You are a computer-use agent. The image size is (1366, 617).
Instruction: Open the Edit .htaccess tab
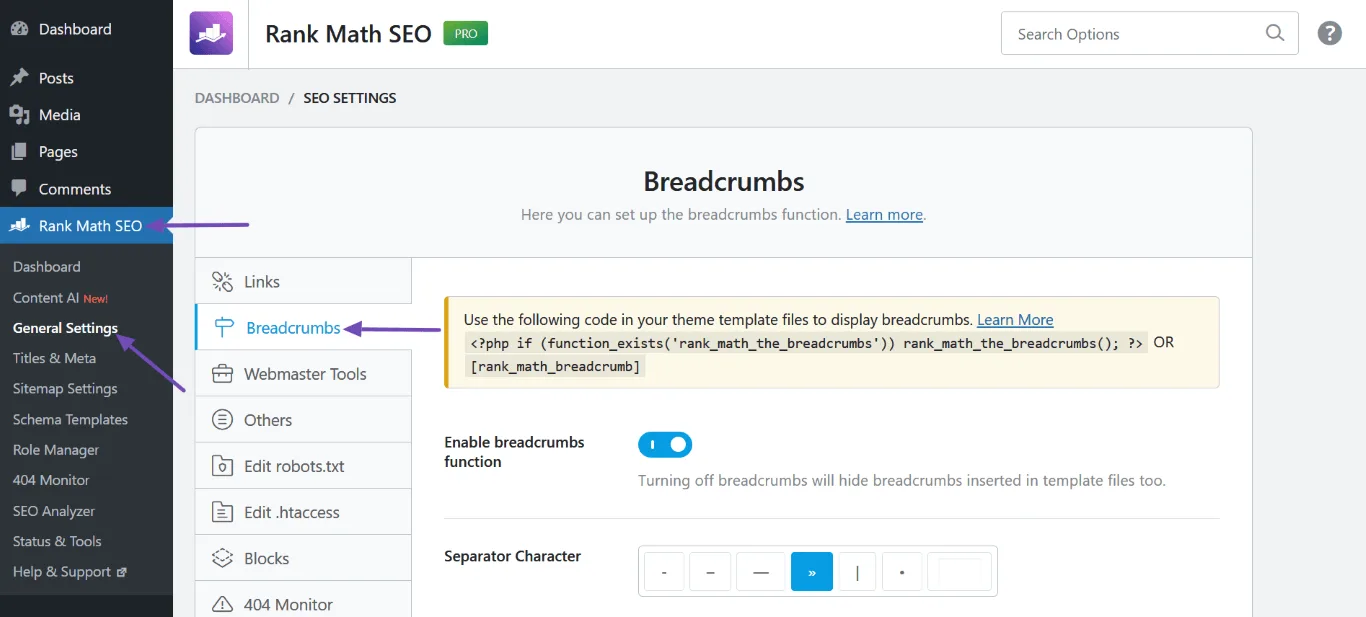[x=303, y=511]
